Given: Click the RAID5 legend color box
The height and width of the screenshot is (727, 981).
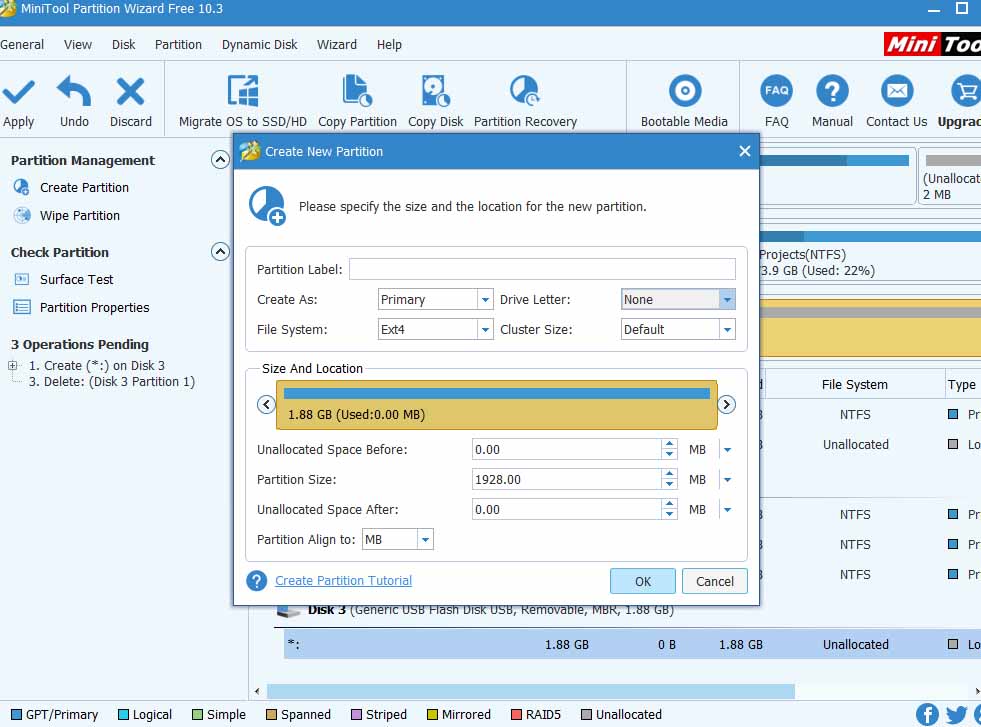Looking at the screenshot, I should [516, 714].
